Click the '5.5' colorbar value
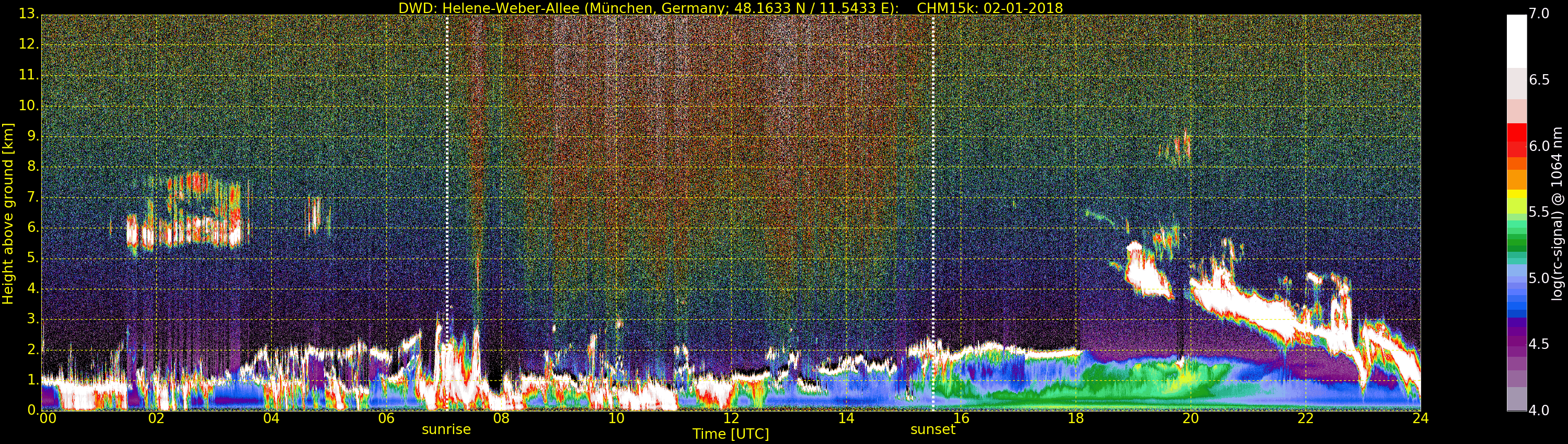 1539,212
